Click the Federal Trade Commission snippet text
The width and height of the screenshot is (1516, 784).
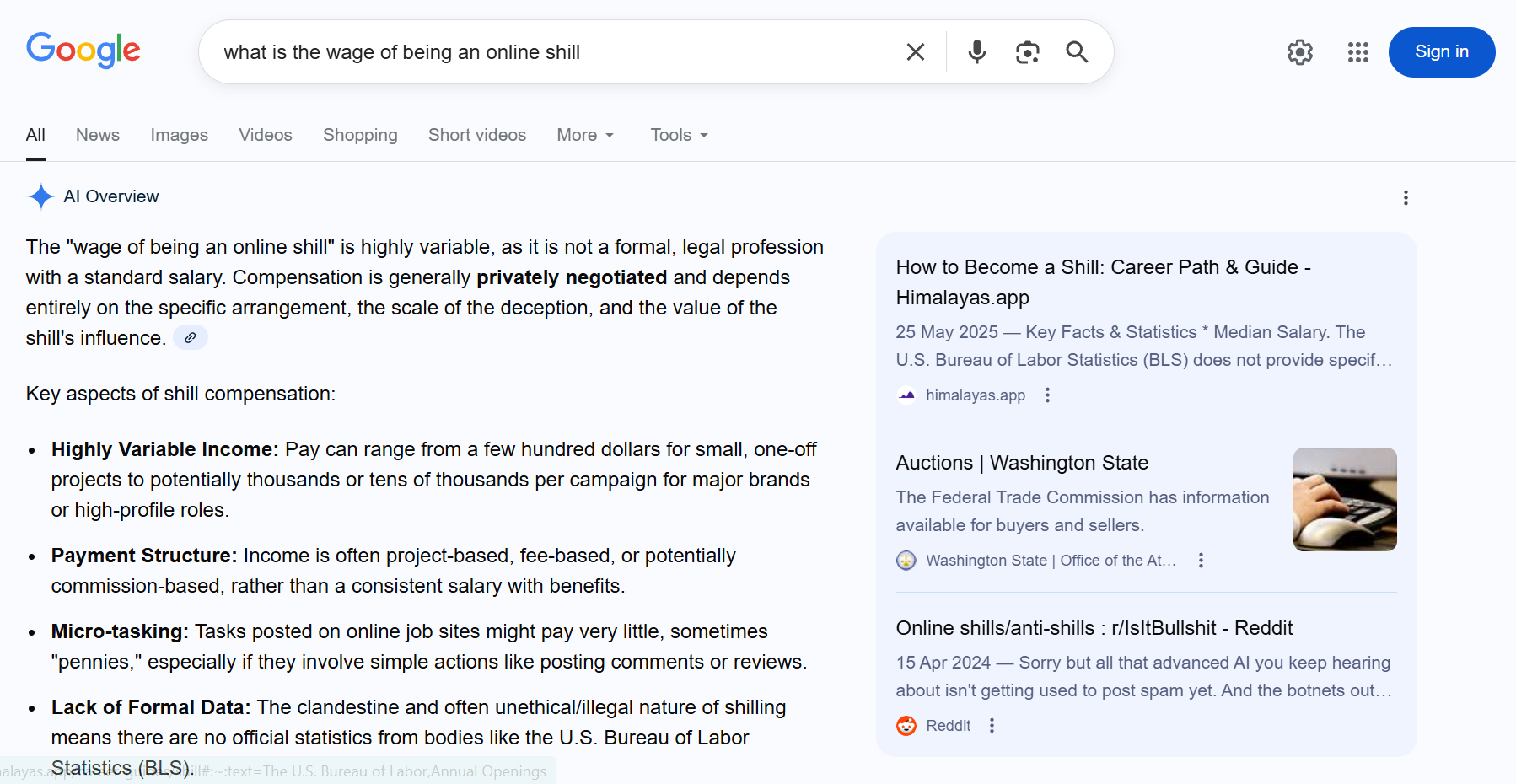tap(1083, 511)
